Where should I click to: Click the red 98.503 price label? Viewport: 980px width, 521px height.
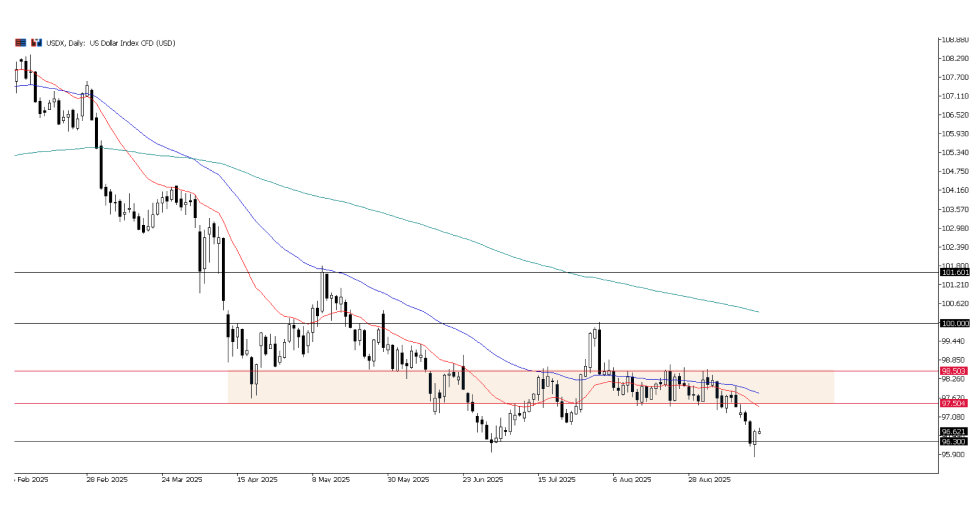point(953,370)
